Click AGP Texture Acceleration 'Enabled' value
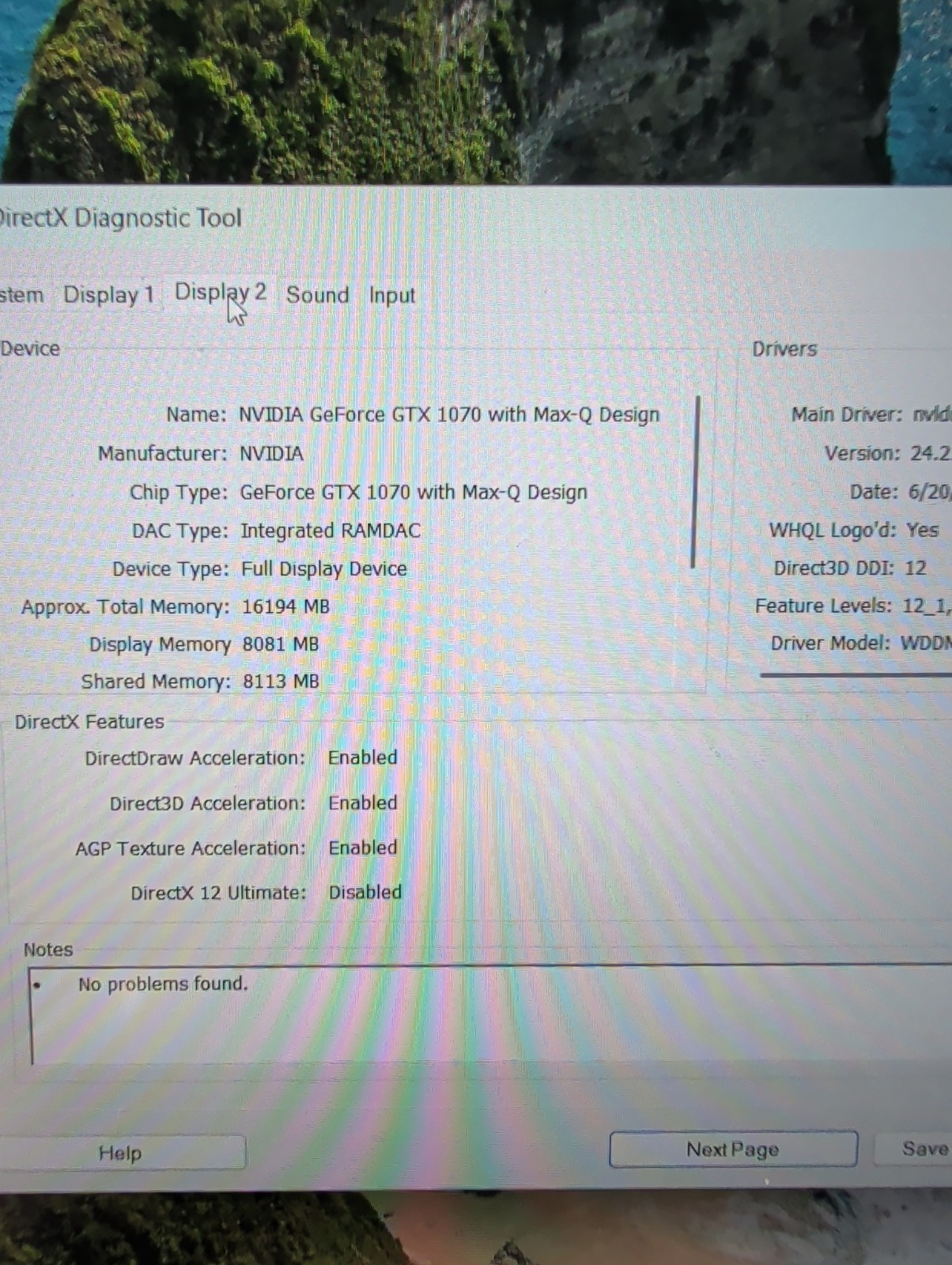 tap(363, 848)
